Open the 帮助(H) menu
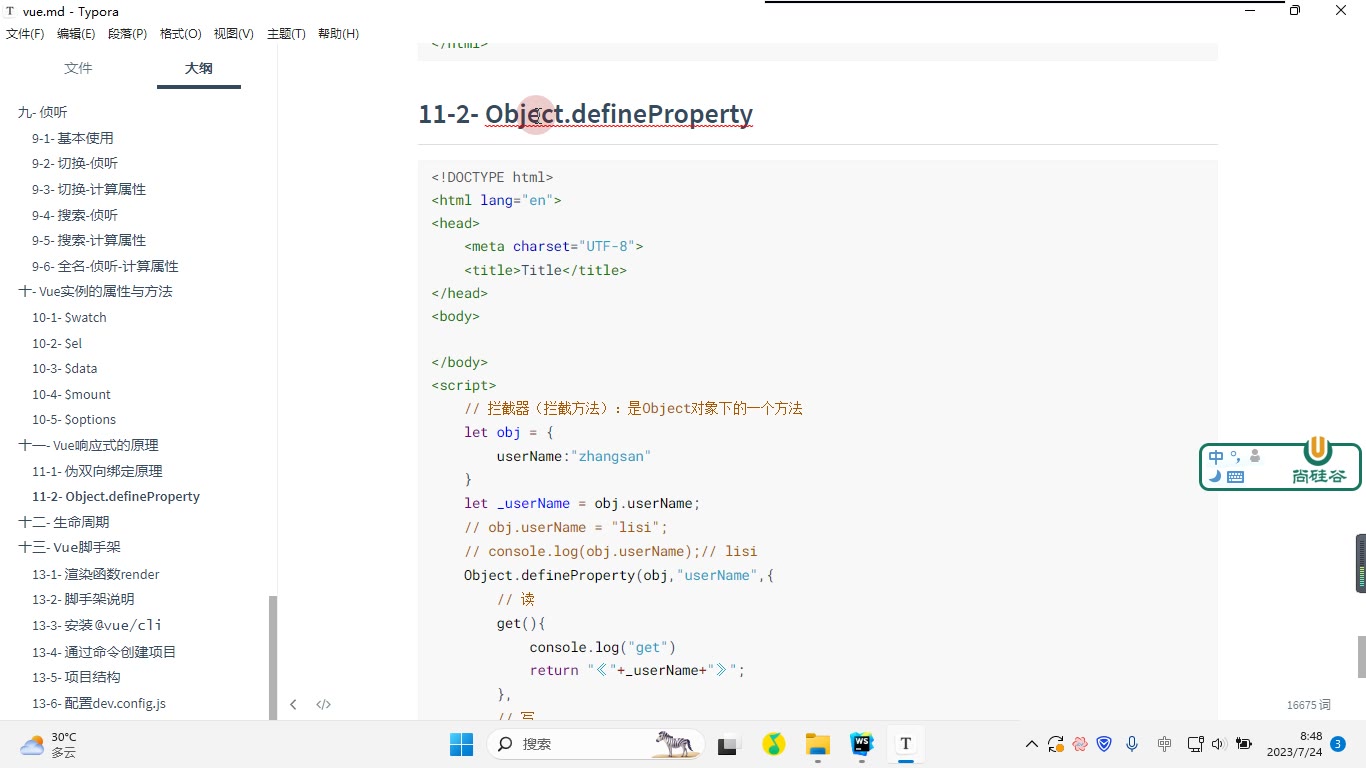1366x768 pixels. tap(338, 34)
